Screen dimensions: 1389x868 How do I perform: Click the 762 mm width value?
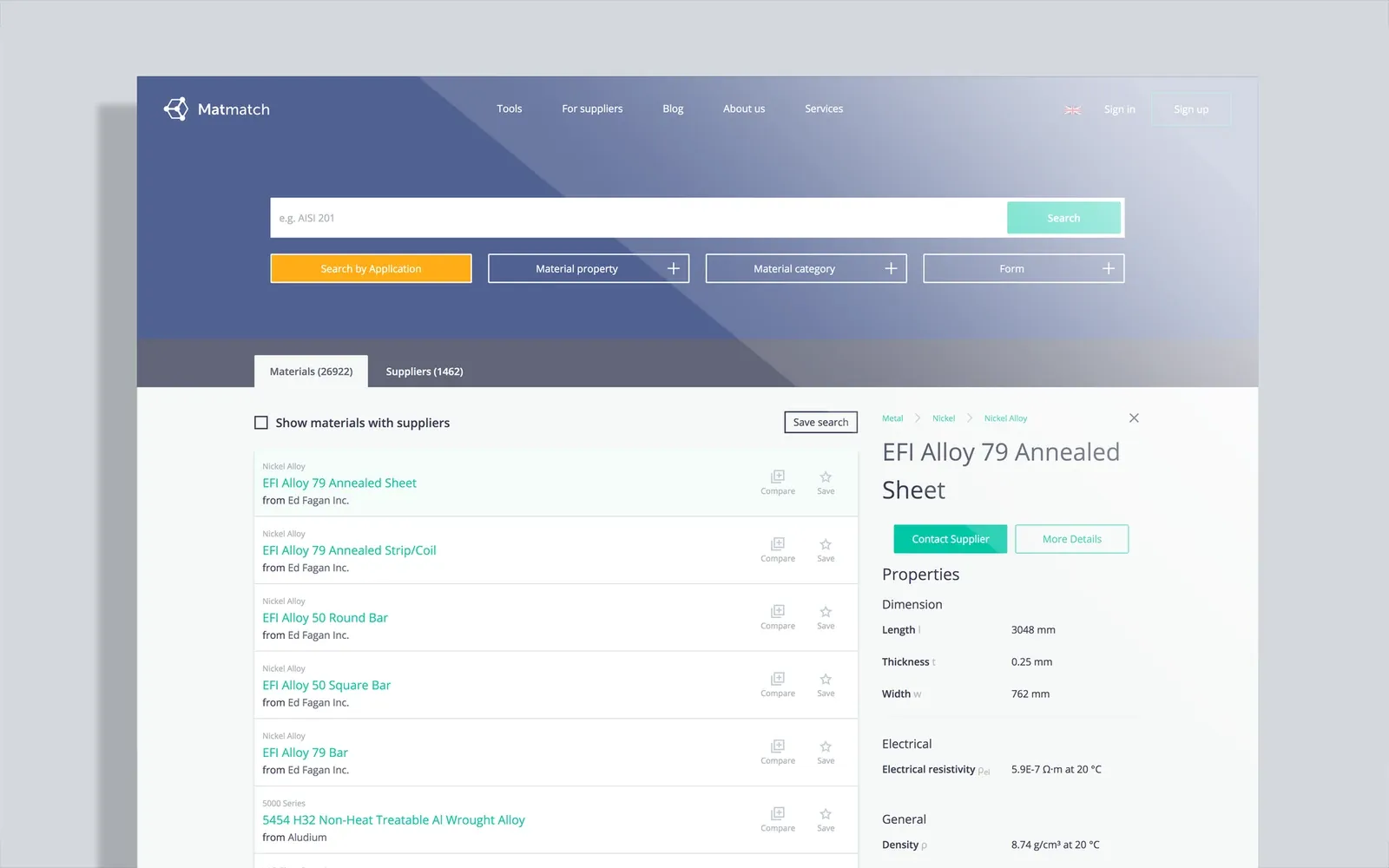pos(1030,694)
